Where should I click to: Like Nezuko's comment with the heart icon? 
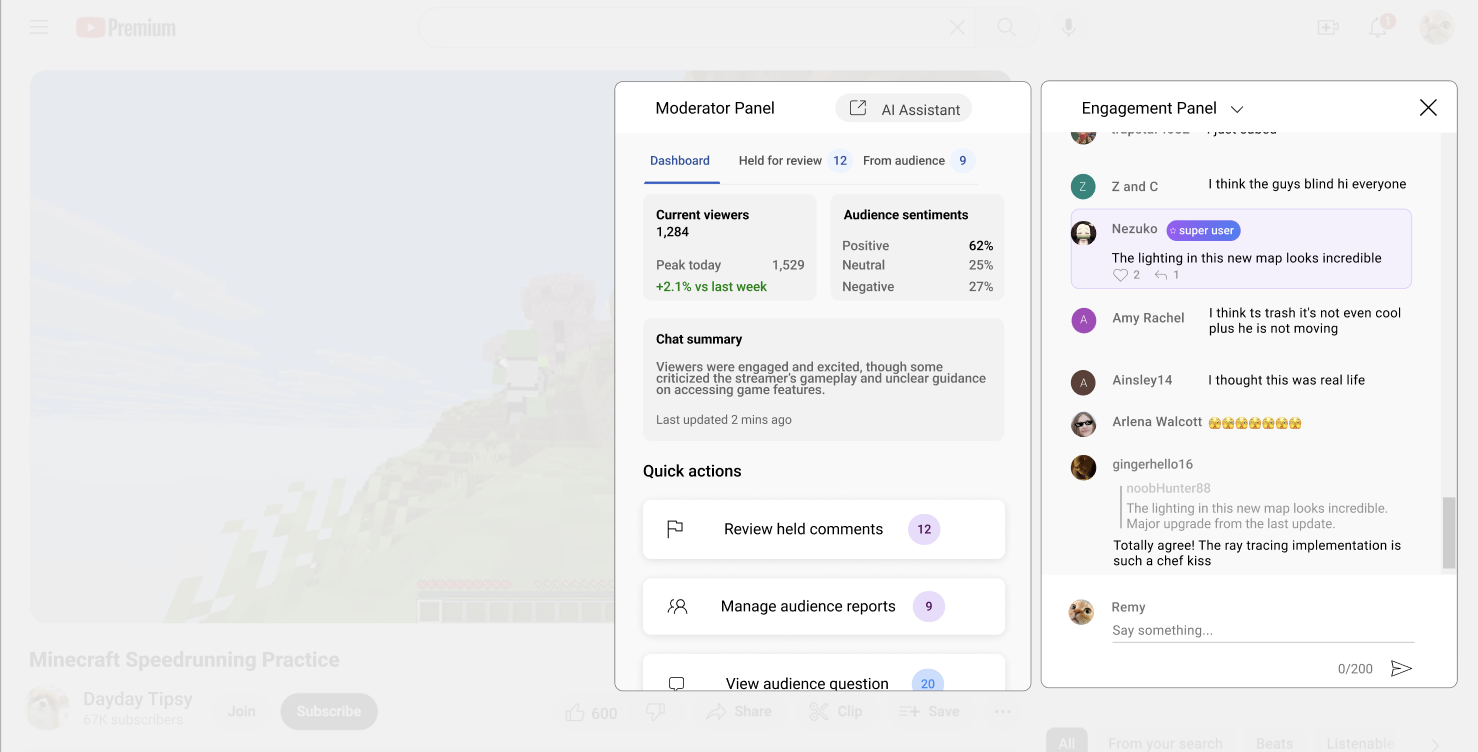(1120, 275)
